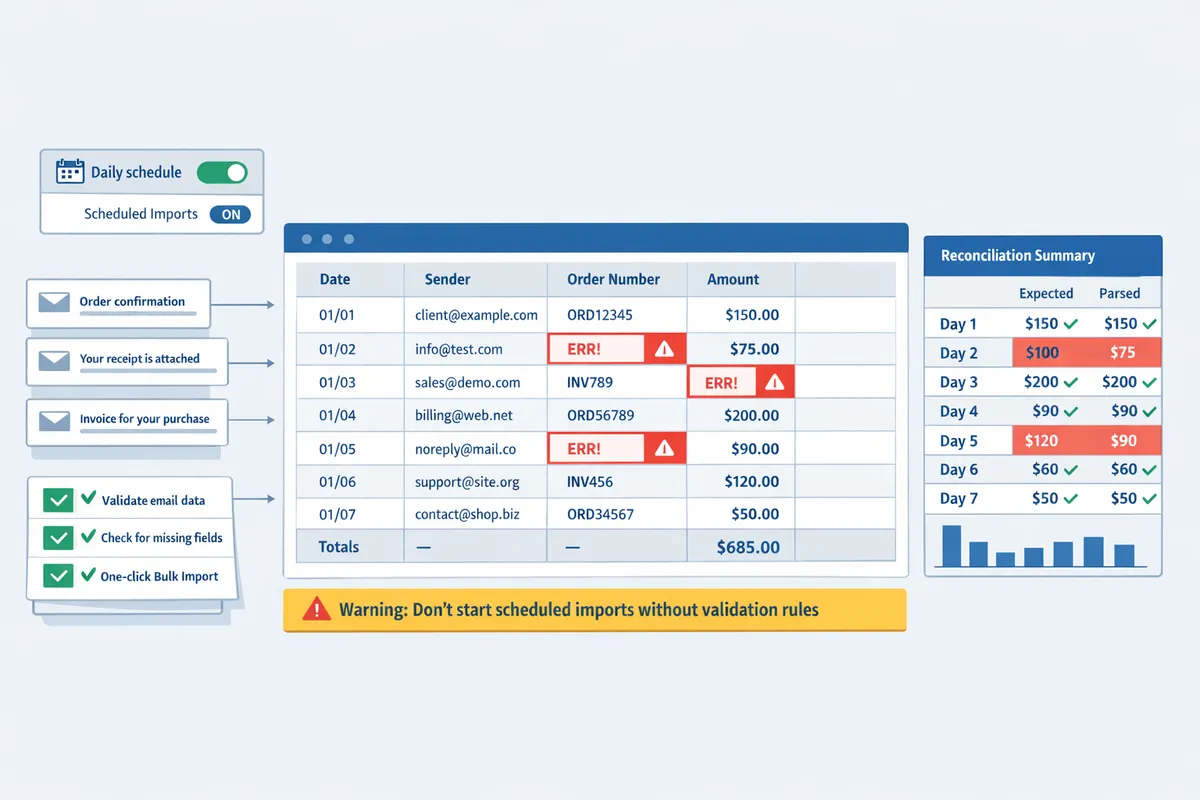Click the warning icon in the 01/02 row
Viewport: 1200px width, 800px height.
664,349
